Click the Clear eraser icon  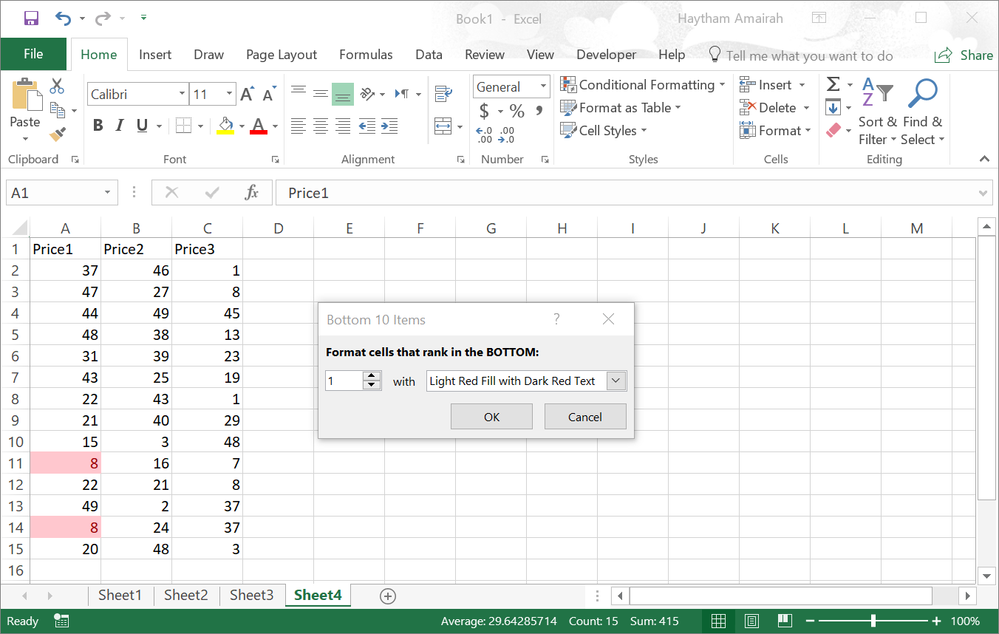point(833,131)
